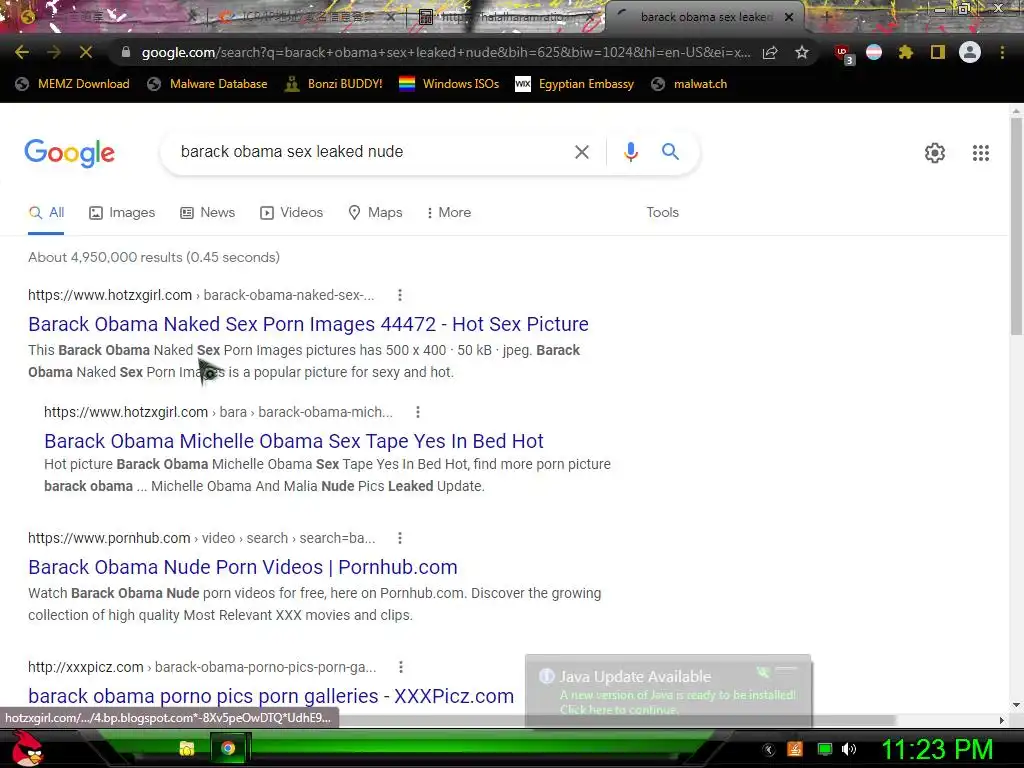The width and height of the screenshot is (1024, 768).
Task: Click the striped flag extension icon
Action: tap(874, 52)
